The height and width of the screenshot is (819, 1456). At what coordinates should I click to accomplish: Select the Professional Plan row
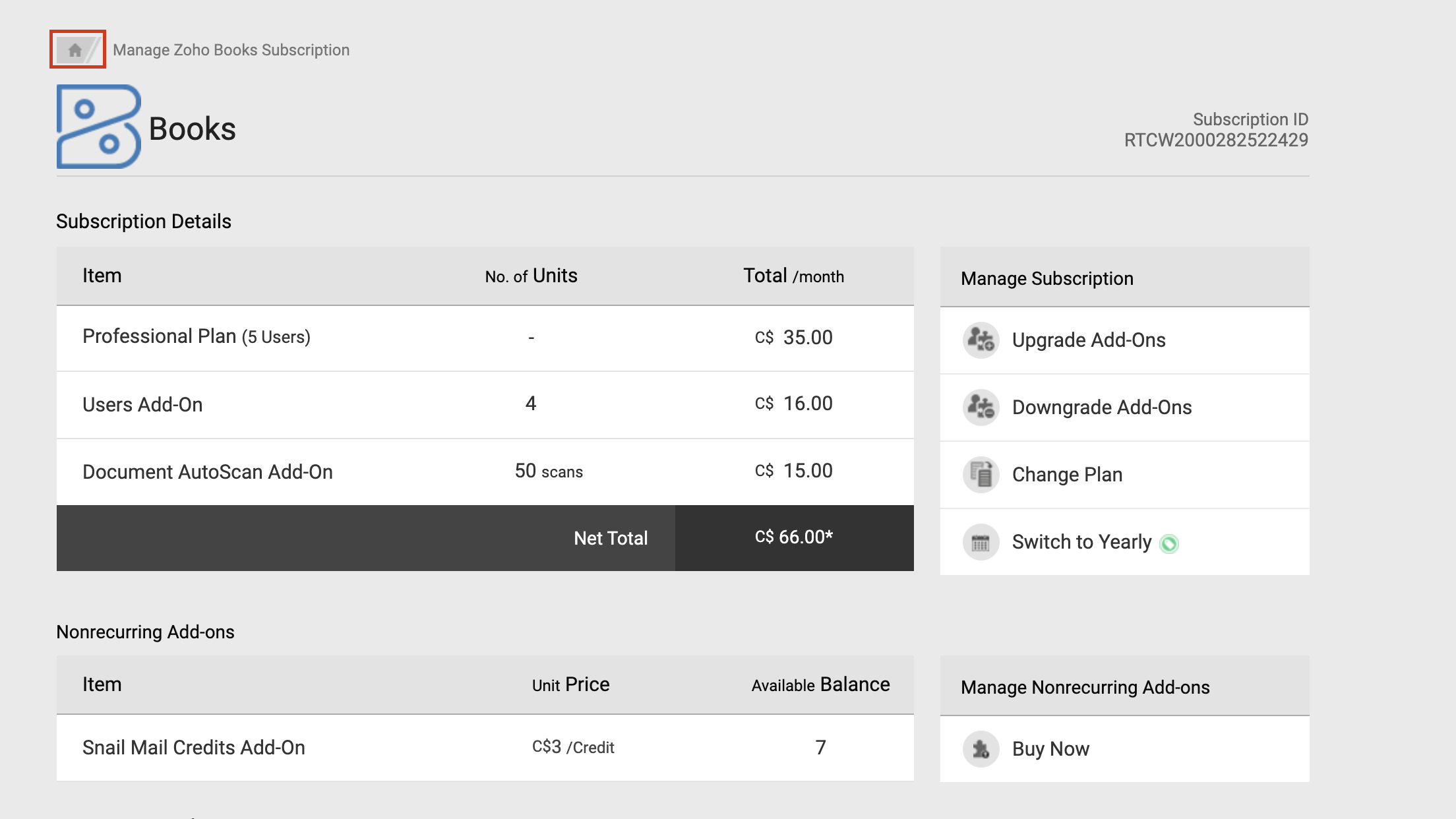coord(197,337)
